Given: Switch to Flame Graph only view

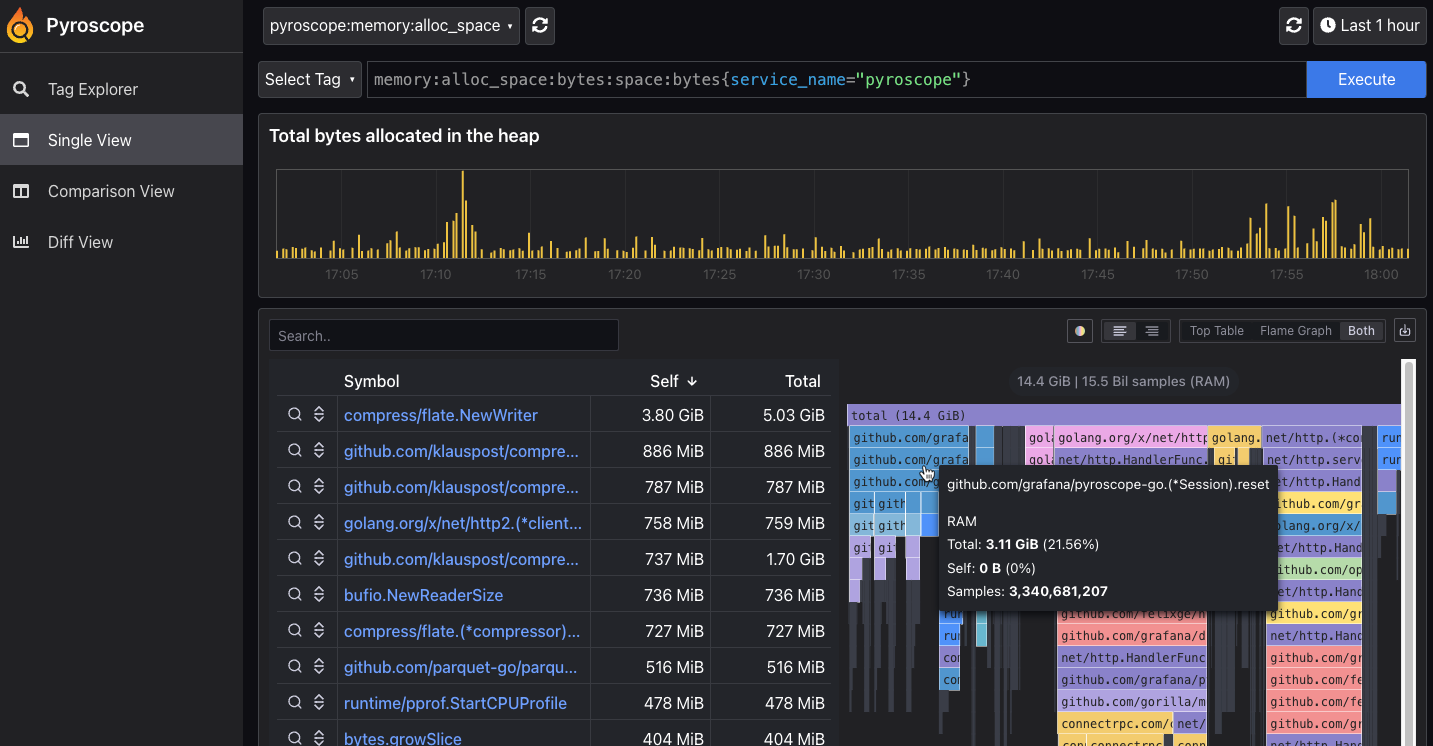Looking at the screenshot, I should click(1294, 330).
